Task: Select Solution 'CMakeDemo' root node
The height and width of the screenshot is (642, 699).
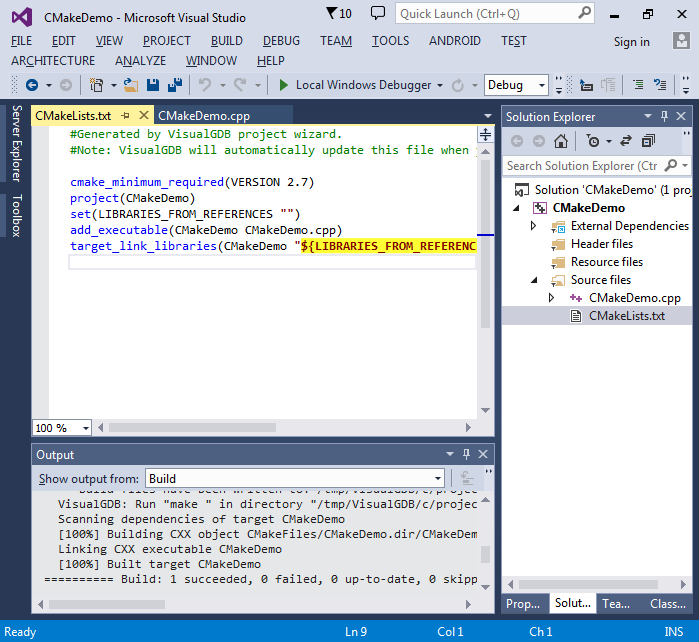Action: pyautogui.click(x=603, y=190)
